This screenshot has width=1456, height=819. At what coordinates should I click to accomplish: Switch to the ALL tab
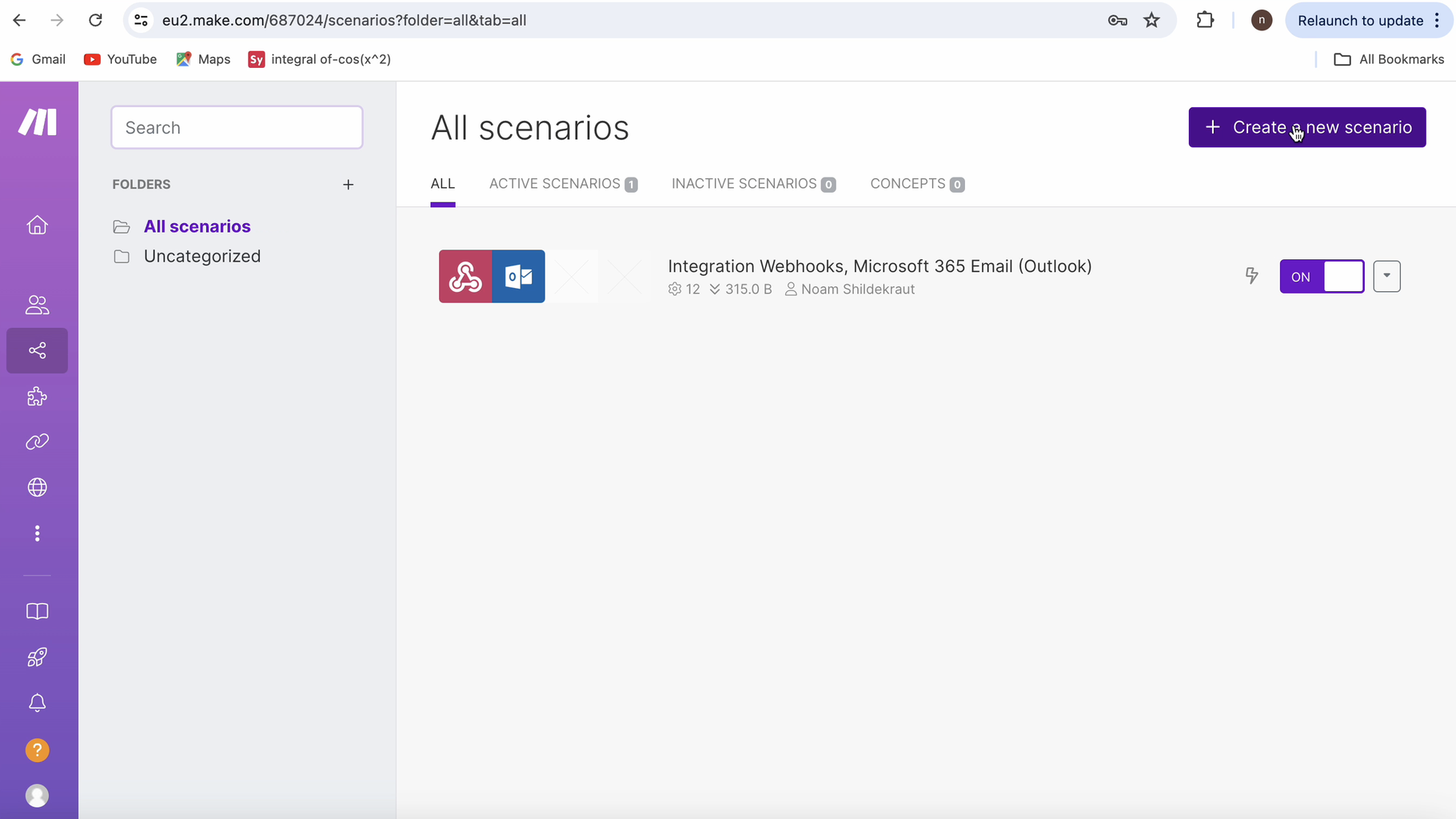[443, 184]
